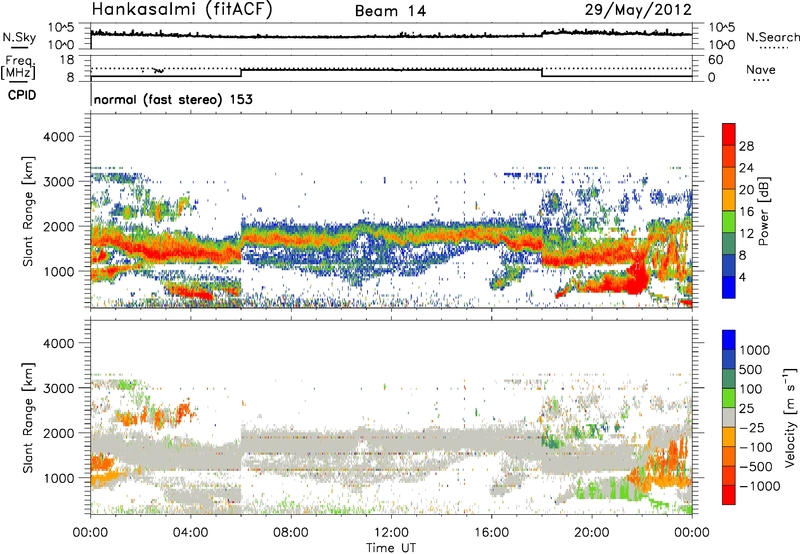Image resolution: width=800 pixels, height=554 pixels.
Task: Click the 60 label on right Nave axis
Action: [x=715, y=60]
